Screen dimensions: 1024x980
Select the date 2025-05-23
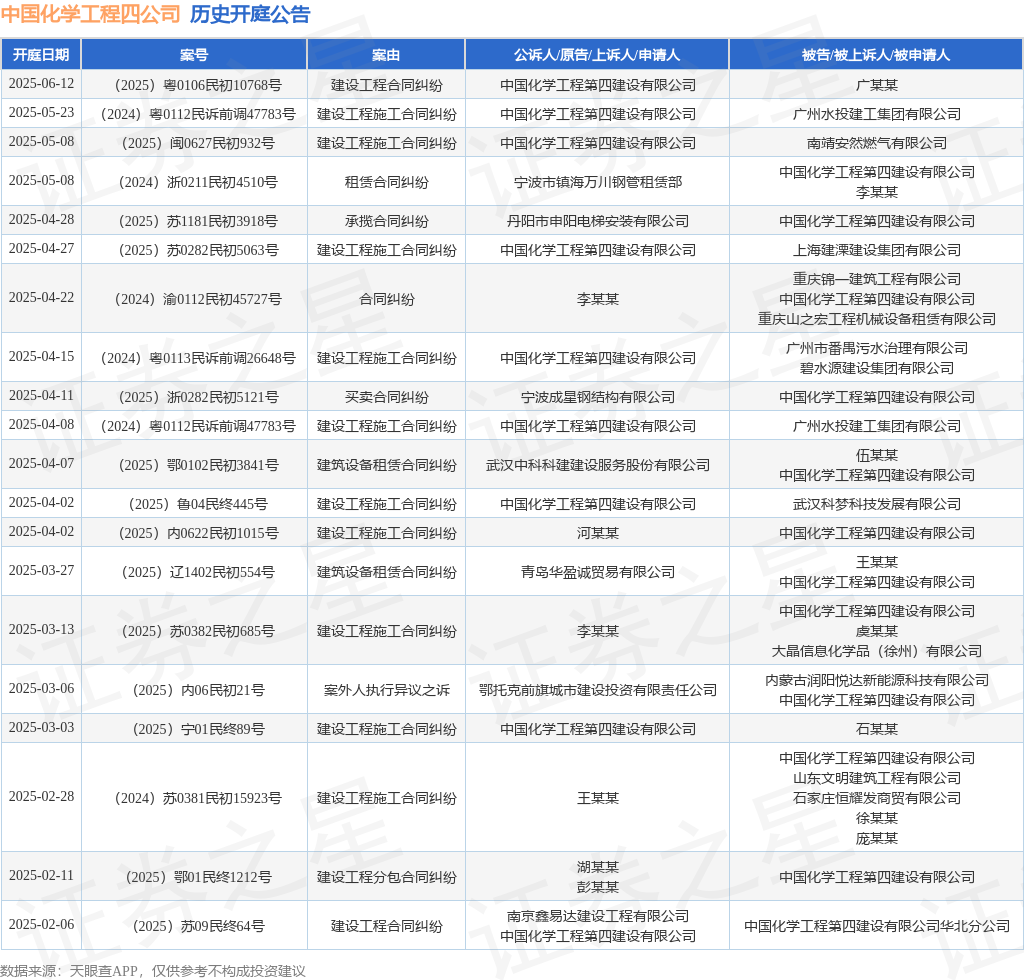coord(41,112)
